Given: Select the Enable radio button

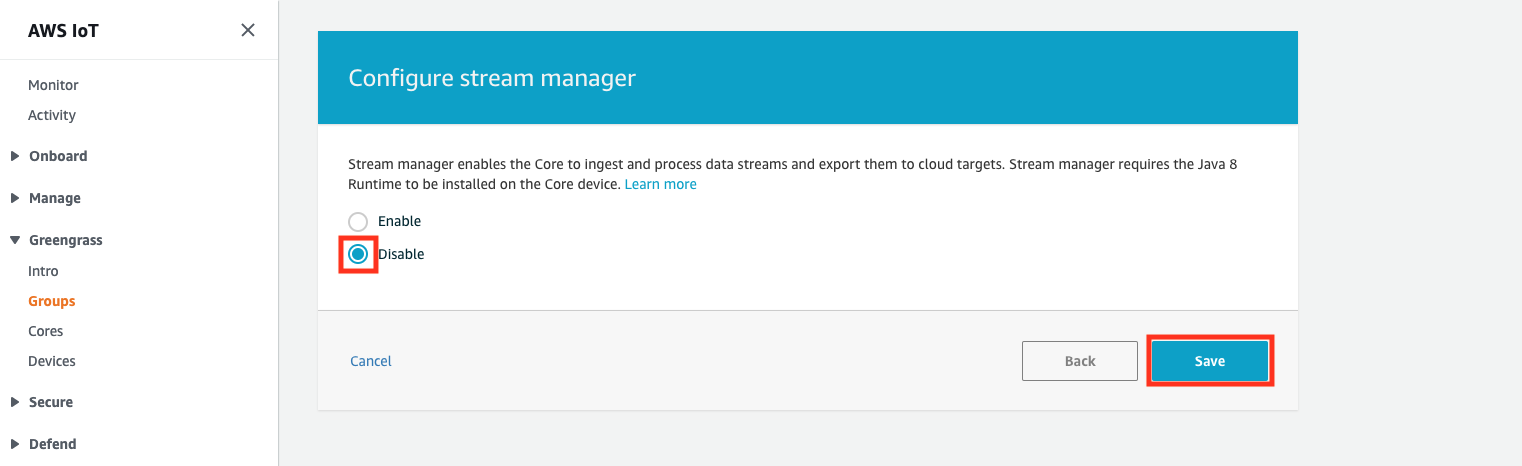Looking at the screenshot, I should click(x=358, y=221).
